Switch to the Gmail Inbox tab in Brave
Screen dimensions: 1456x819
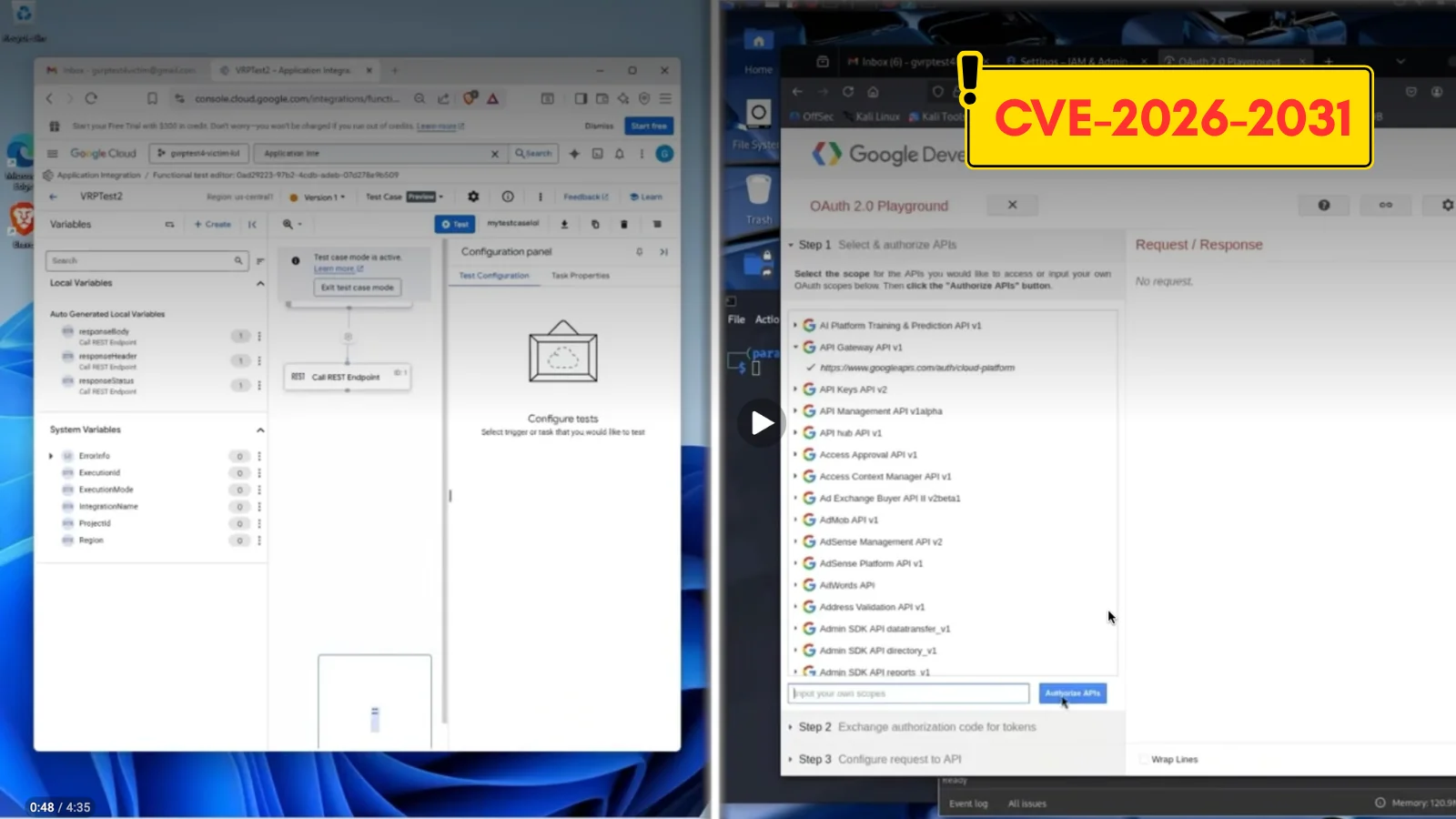pyautogui.click(x=123, y=70)
